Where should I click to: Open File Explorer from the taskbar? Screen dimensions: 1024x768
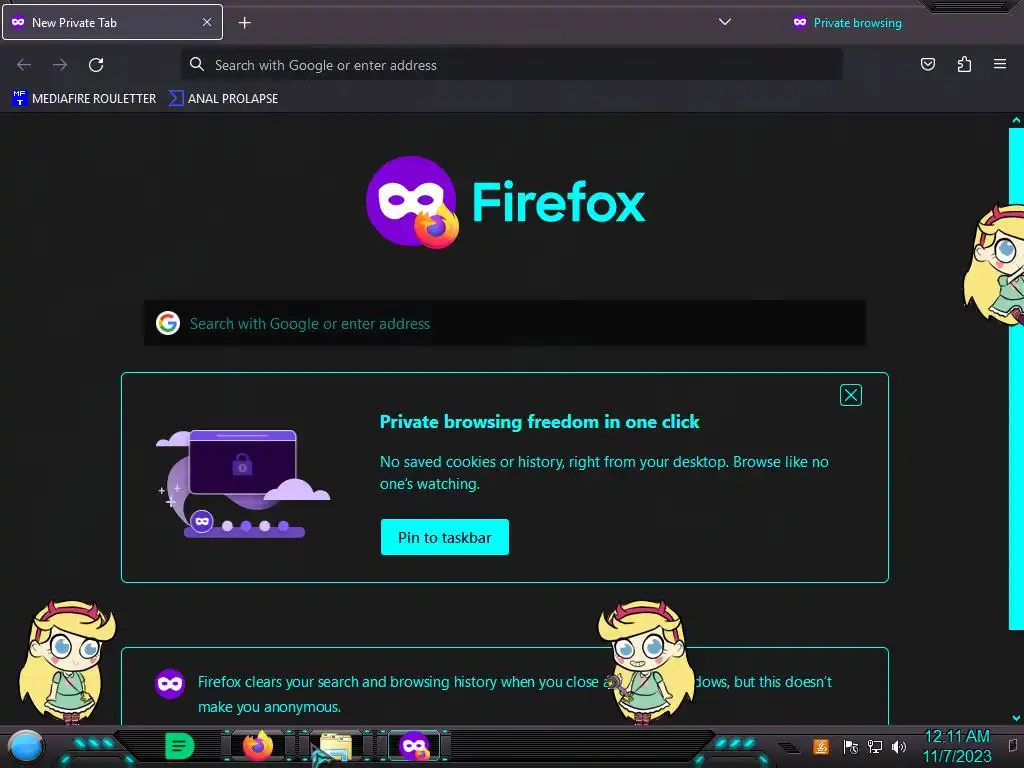(x=336, y=747)
